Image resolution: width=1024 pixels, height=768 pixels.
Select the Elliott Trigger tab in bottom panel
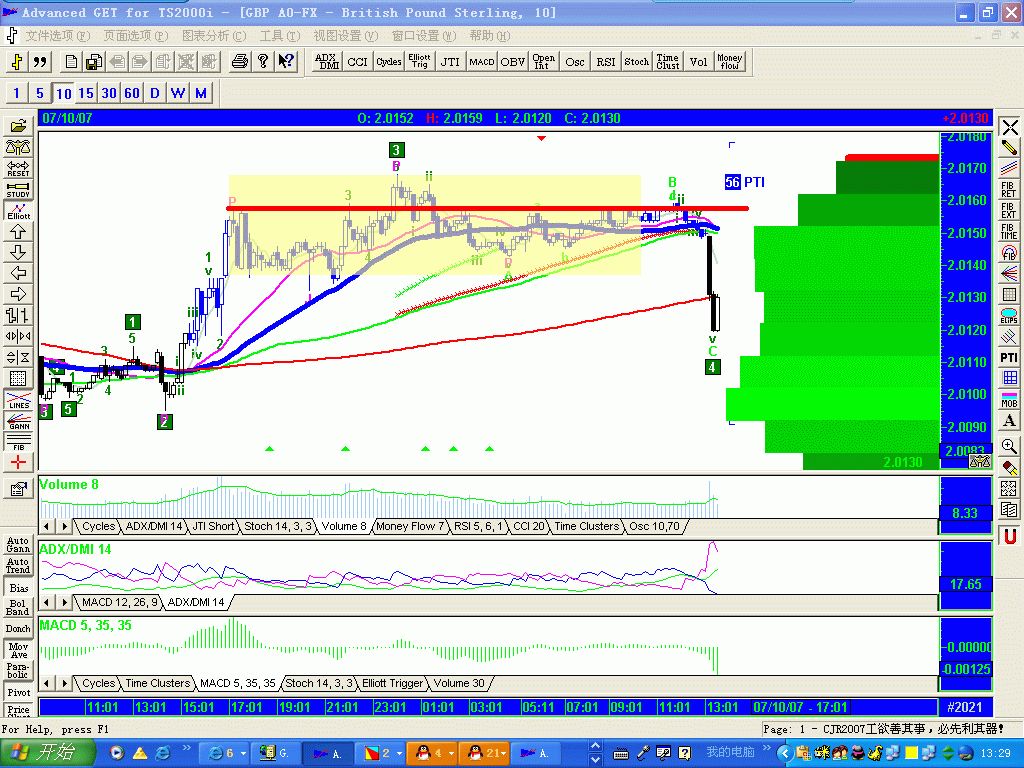[392, 683]
